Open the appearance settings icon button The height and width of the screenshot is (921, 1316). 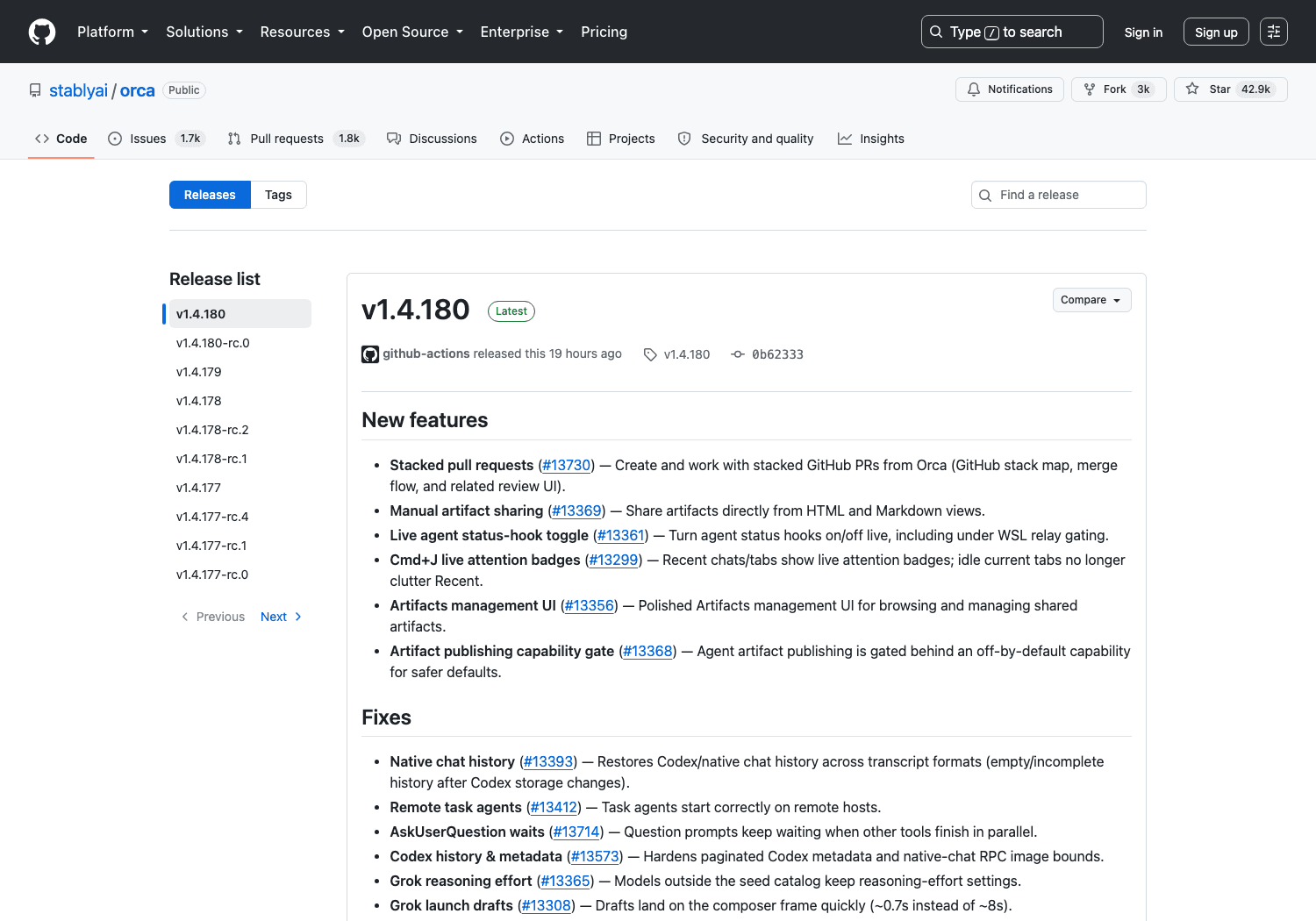point(1274,32)
